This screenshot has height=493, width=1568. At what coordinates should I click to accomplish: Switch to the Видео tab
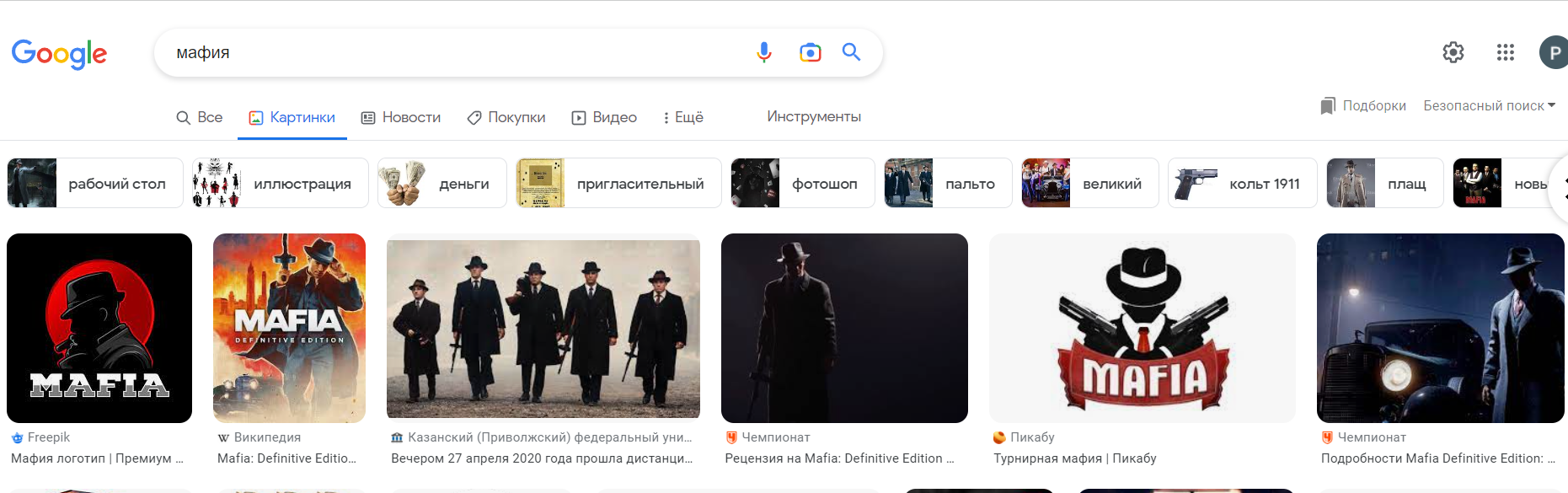click(x=604, y=117)
